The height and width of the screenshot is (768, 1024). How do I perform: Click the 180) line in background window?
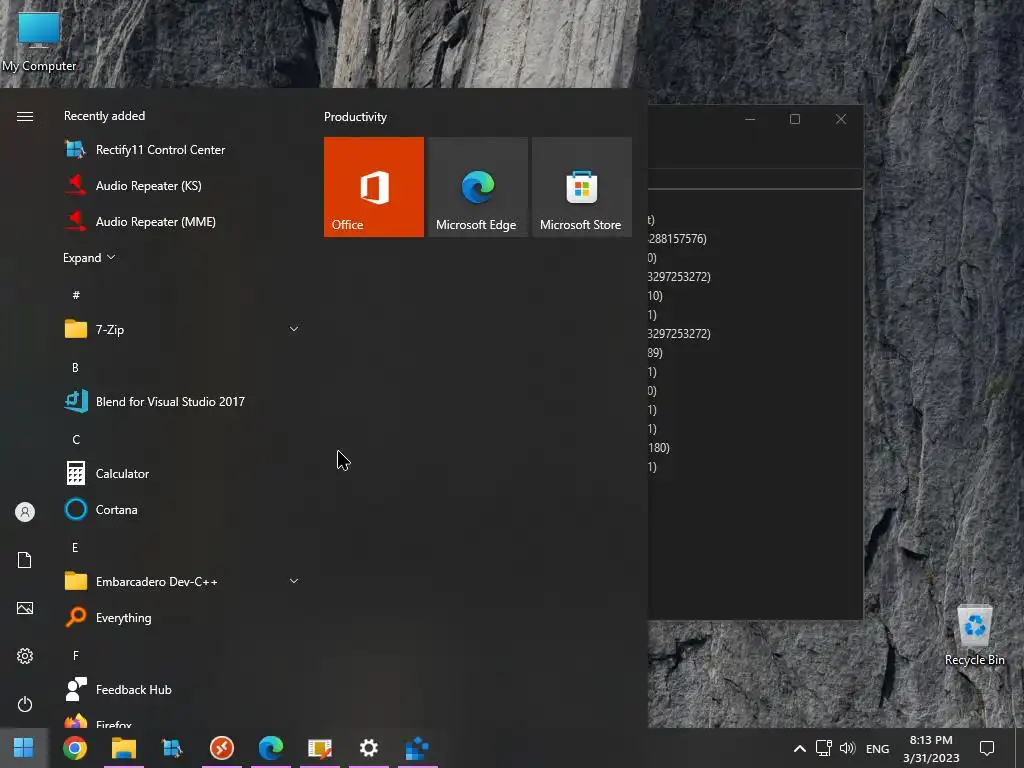[659, 447]
